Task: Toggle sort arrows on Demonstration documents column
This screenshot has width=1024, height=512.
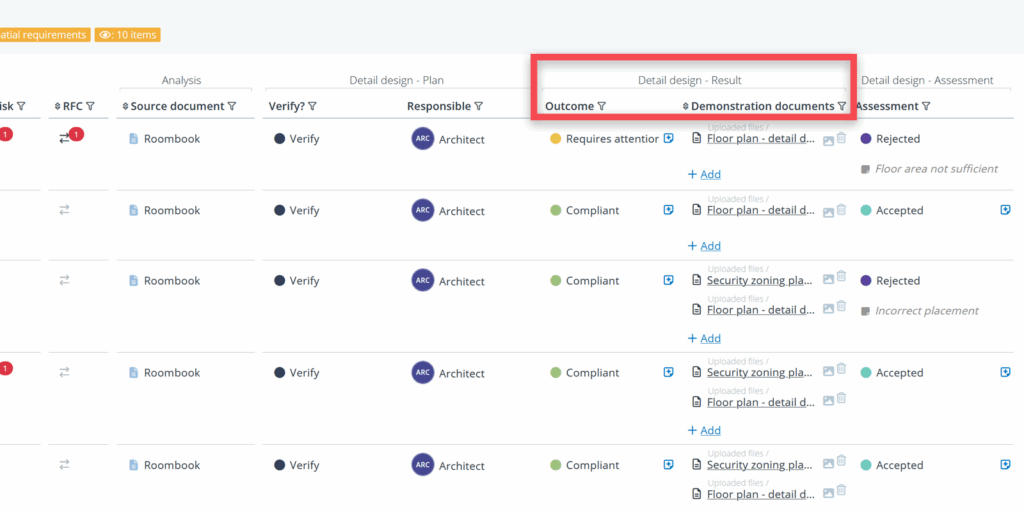Action: point(686,106)
